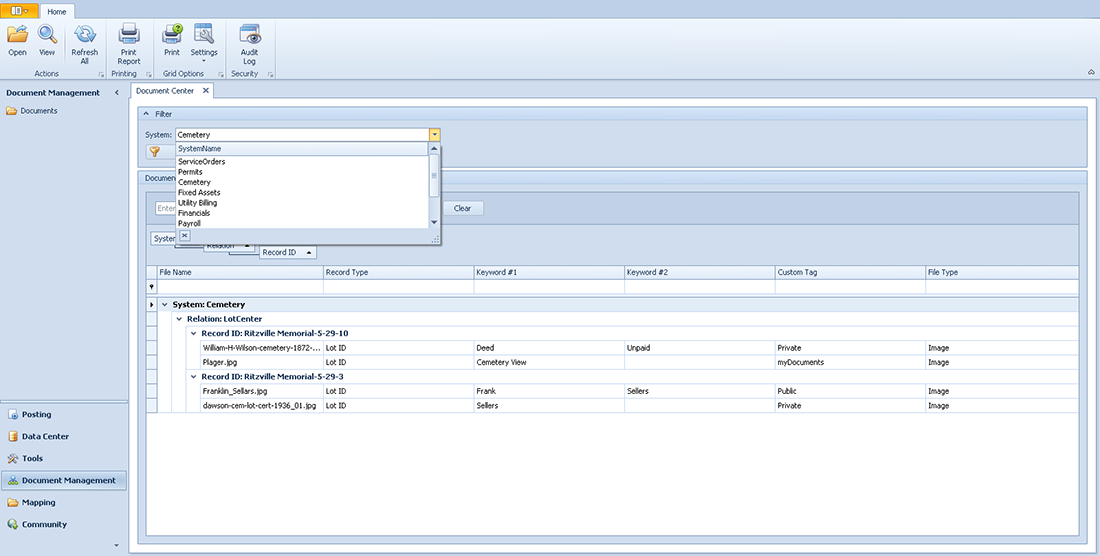Image resolution: width=1100 pixels, height=556 pixels.
Task: Open the Mapping navigation section
Action: 64,502
